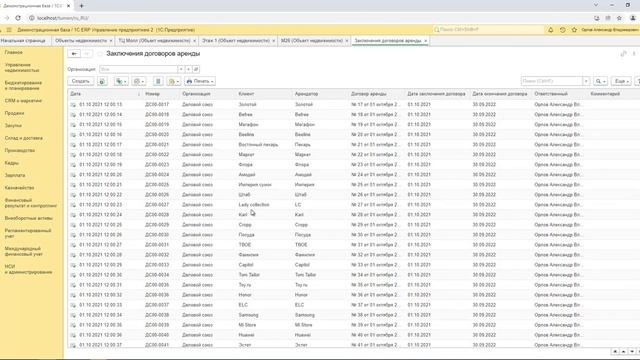Close the Этаж 1 tab
The width and height of the screenshot is (640, 360).
(x=273, y=41)
